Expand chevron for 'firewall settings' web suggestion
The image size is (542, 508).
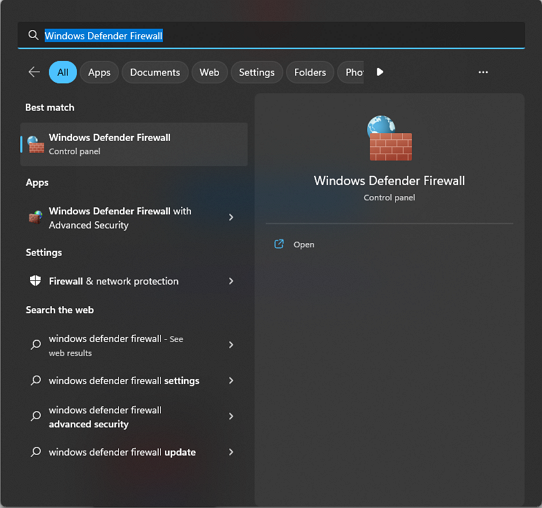(x=231, y=380)
